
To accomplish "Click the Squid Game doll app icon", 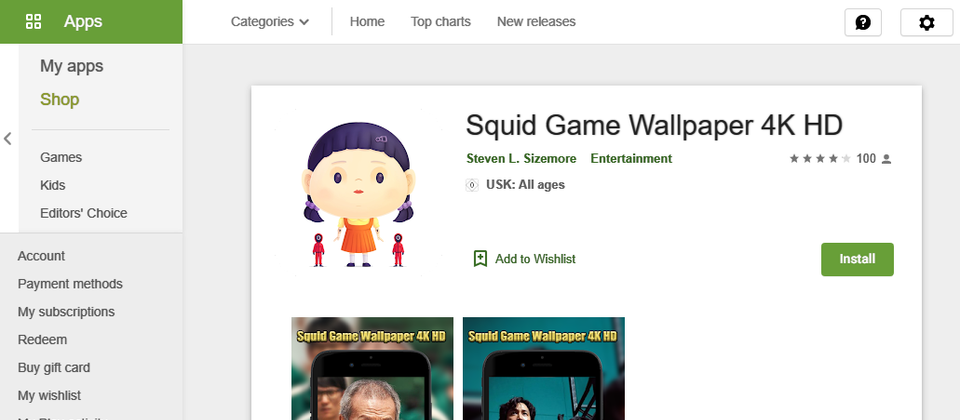I will [x=358, y=193].
